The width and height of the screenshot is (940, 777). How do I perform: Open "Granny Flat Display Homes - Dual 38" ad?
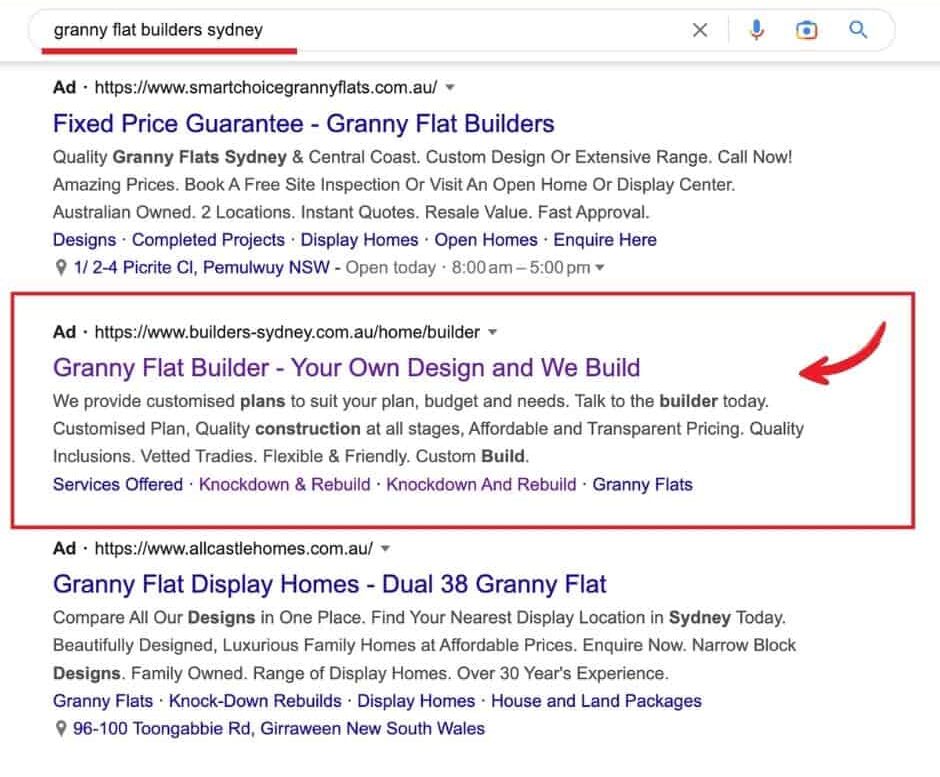329,584
